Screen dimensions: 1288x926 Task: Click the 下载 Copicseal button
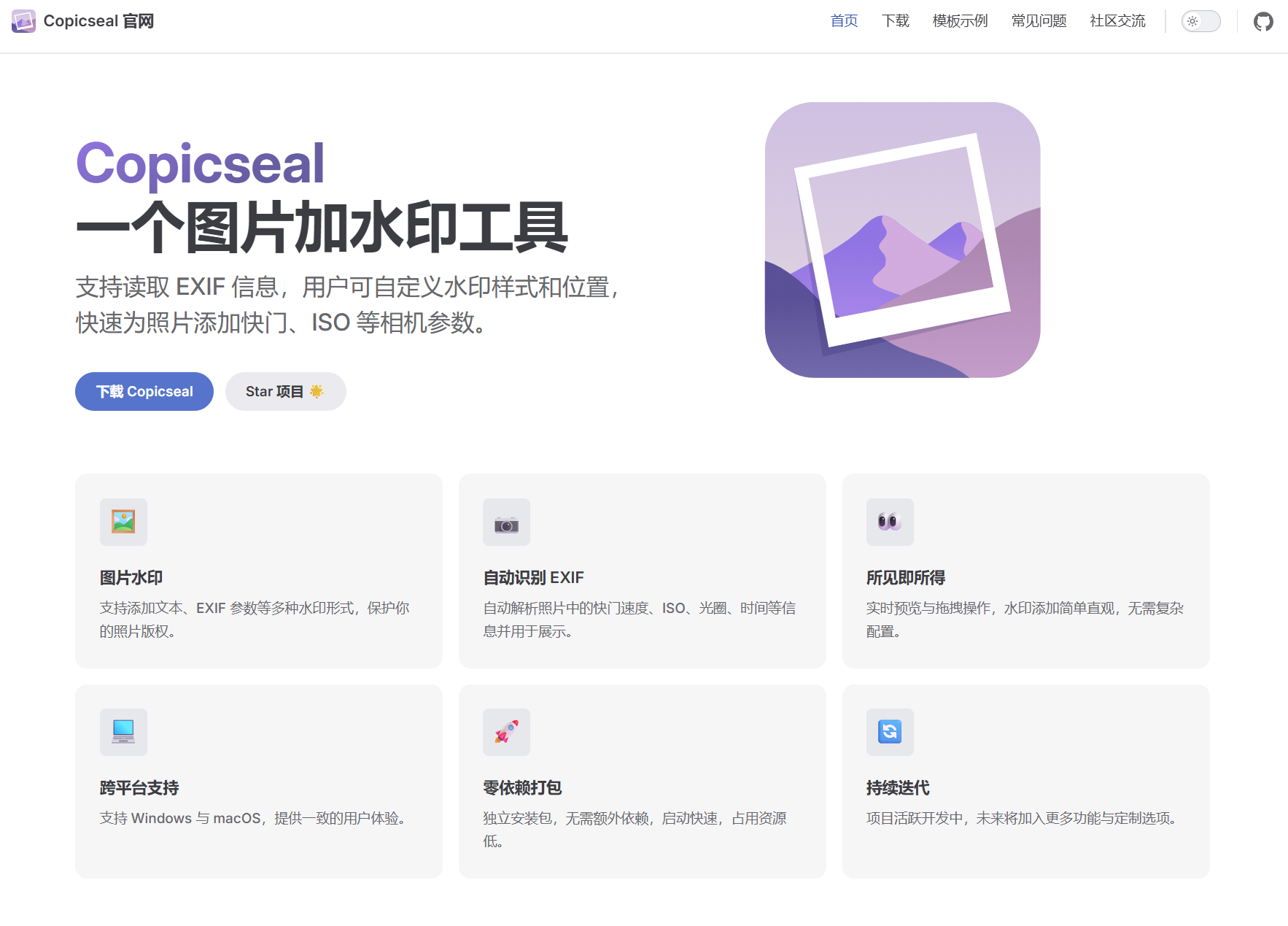(x=144, y=392)
